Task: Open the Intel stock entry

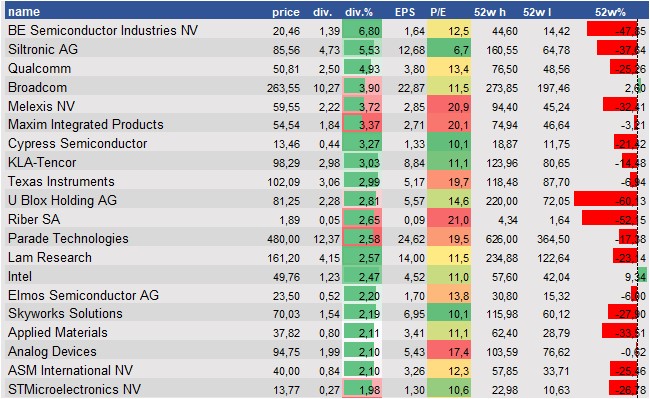Action: click(x=20, y=276)
